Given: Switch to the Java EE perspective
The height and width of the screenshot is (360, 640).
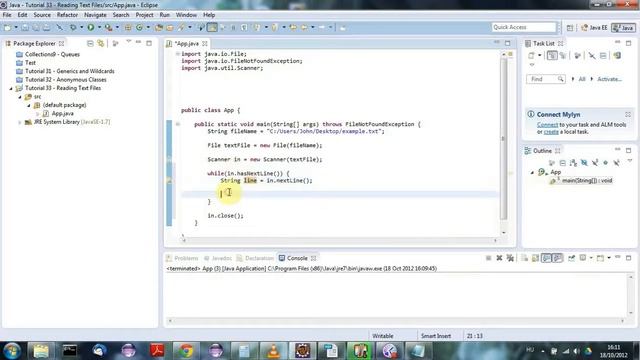Looking at the screenshot, I should 594,28.
